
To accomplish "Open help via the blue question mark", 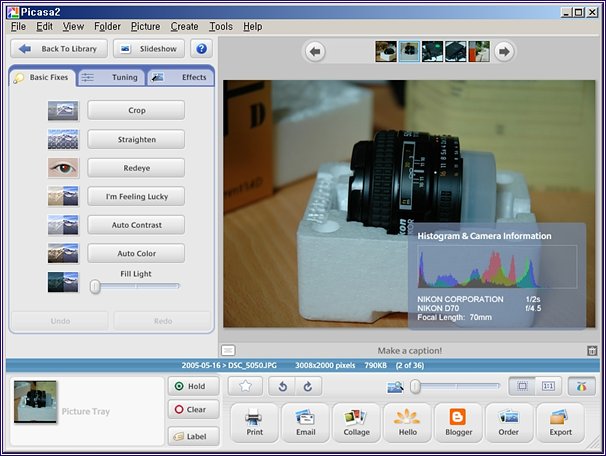I will click(x=202, y=48).
